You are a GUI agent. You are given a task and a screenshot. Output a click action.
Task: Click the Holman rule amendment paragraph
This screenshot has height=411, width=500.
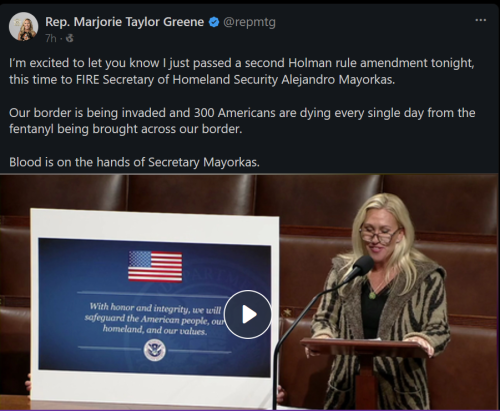[241, 71]
